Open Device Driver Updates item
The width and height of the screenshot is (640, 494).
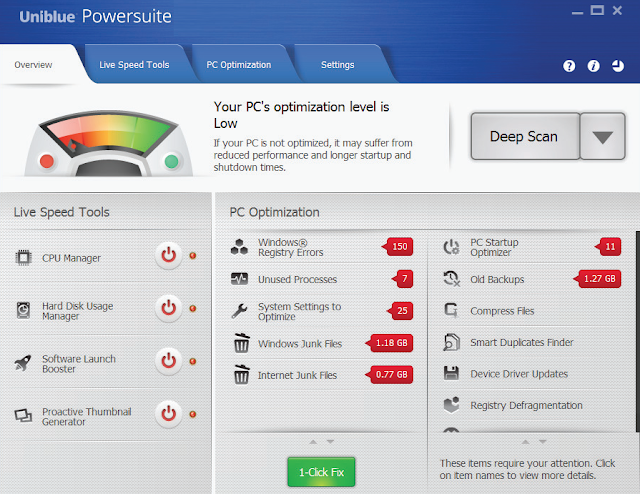coord(519,374)
